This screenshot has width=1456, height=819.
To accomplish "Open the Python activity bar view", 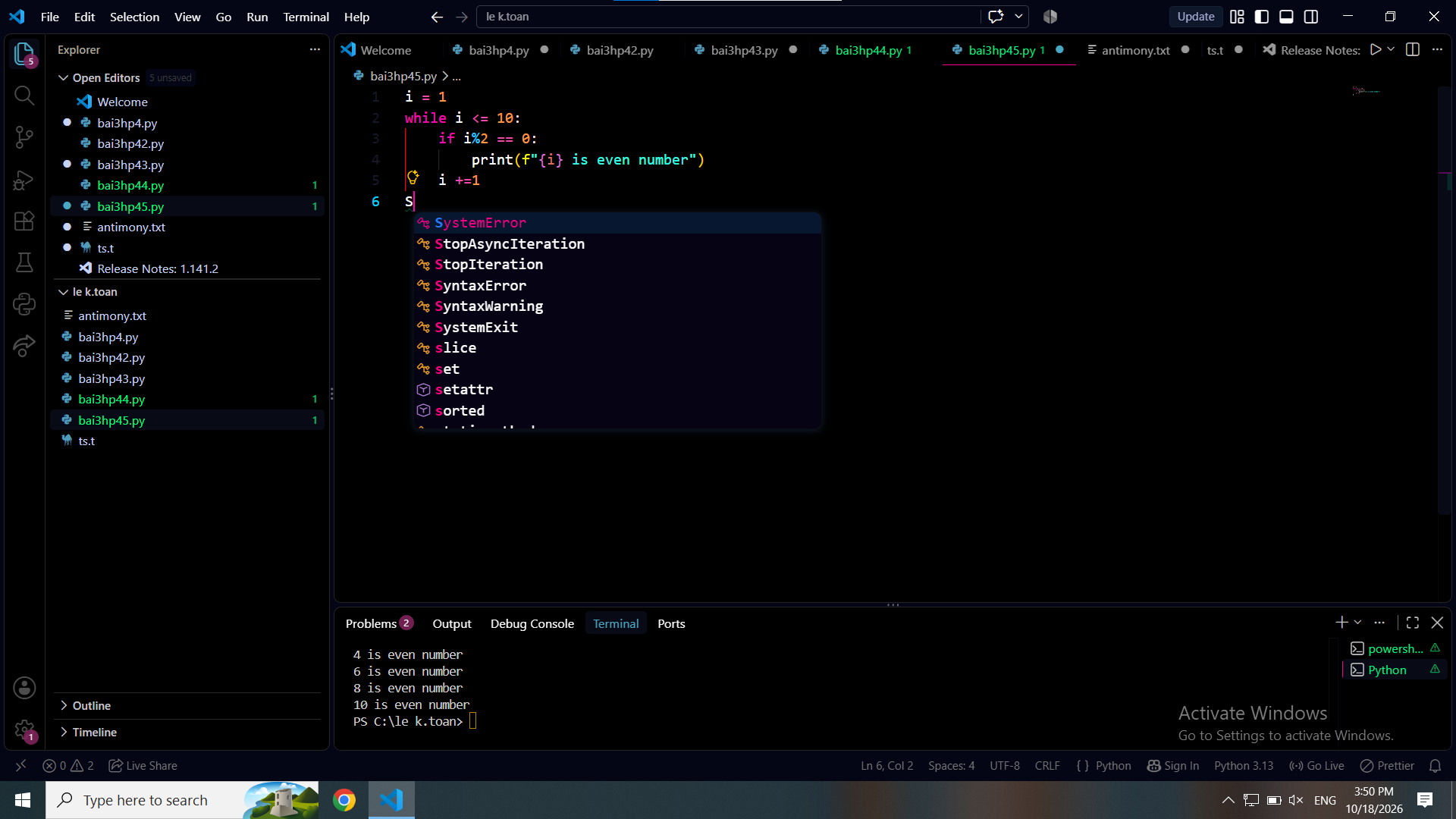I will point(24,304).
